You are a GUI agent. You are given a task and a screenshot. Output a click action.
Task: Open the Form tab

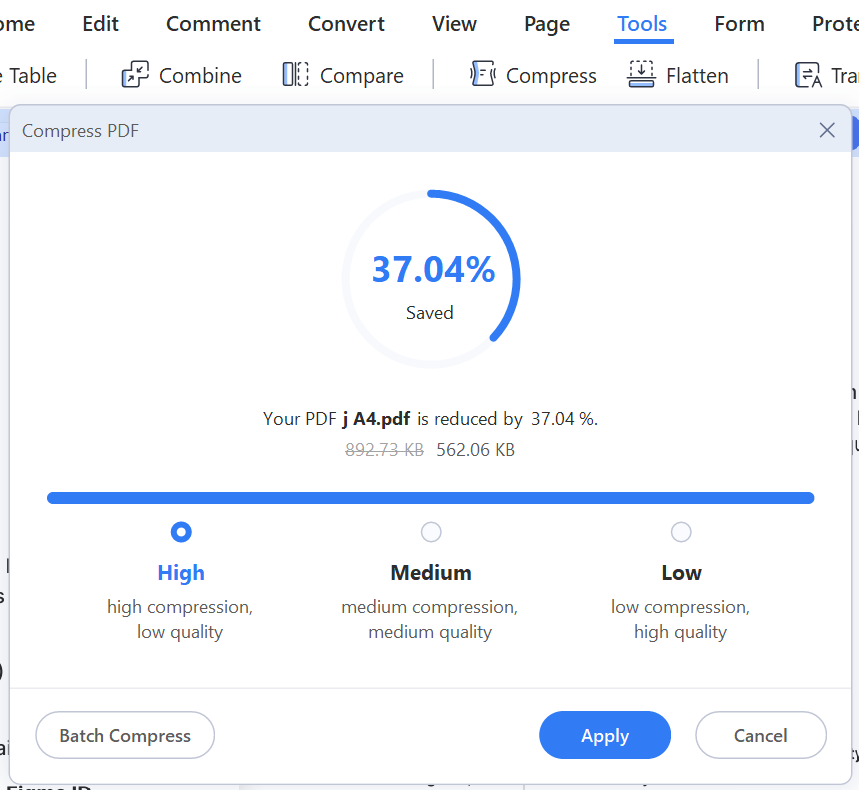[x=739, y=24]
